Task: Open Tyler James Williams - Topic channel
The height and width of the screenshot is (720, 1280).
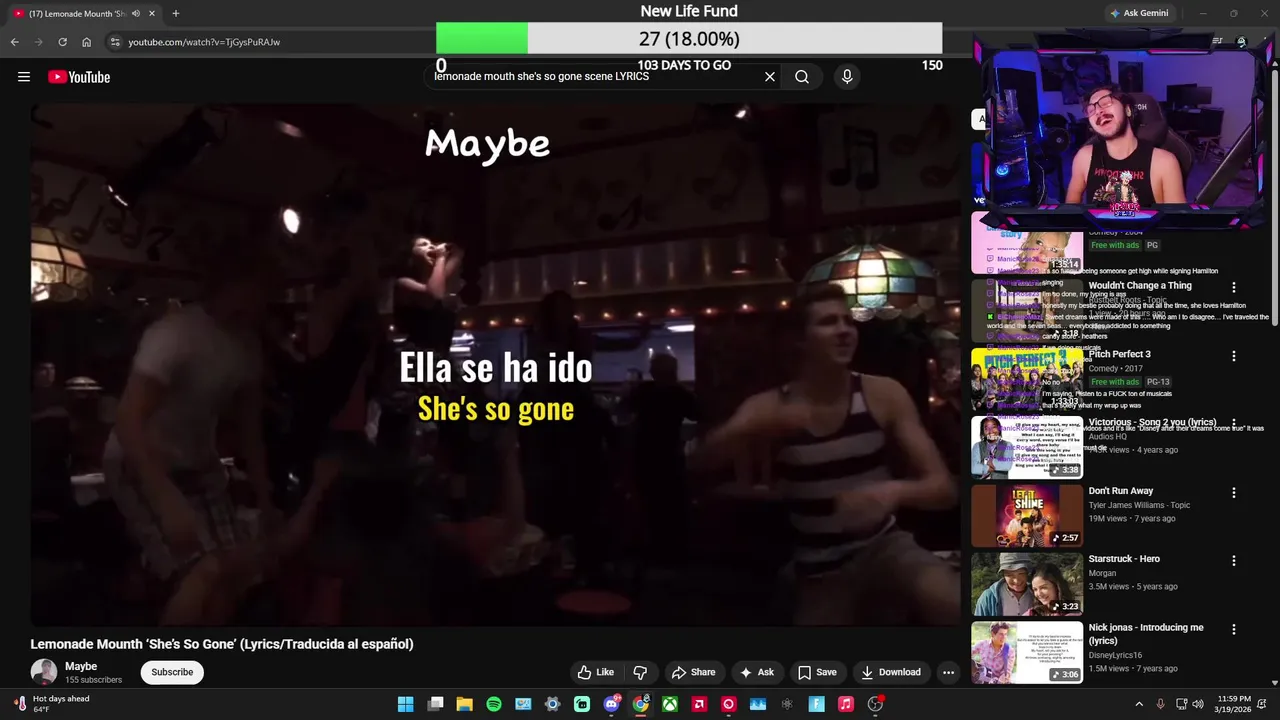Action: click(1139, 505)
